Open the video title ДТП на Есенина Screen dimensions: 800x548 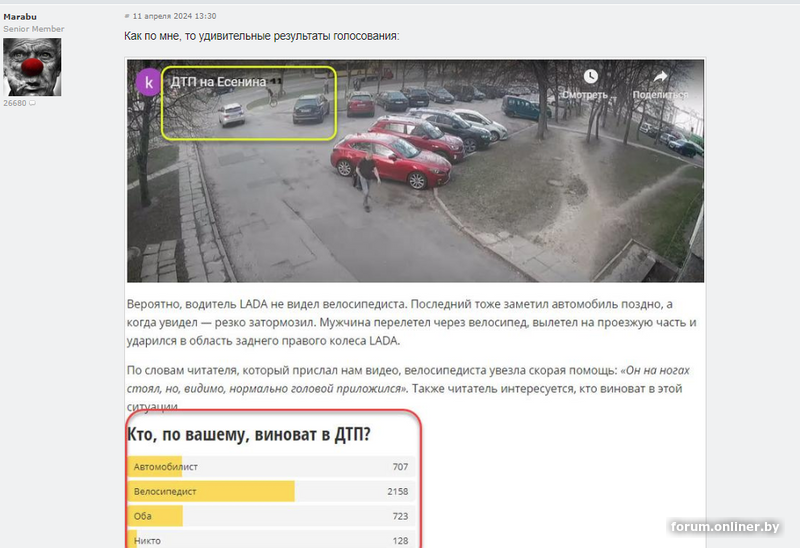218,82
